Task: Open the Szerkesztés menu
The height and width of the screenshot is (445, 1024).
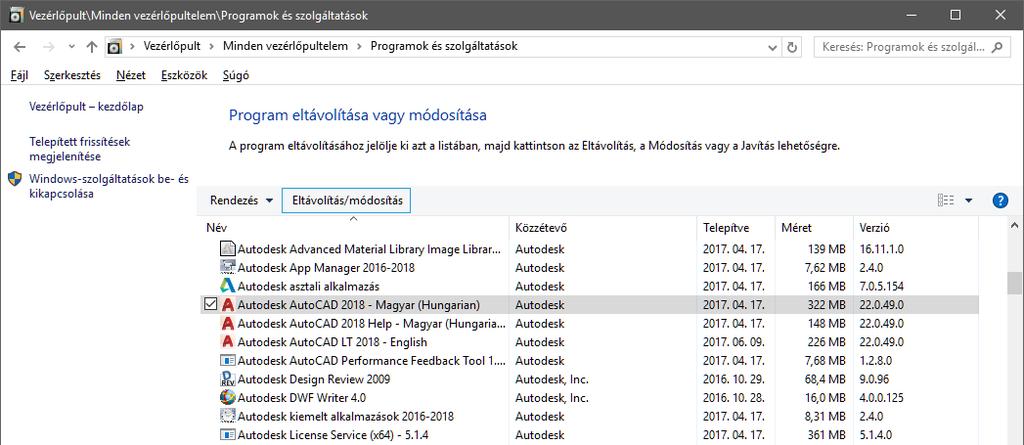Action: 72,75
